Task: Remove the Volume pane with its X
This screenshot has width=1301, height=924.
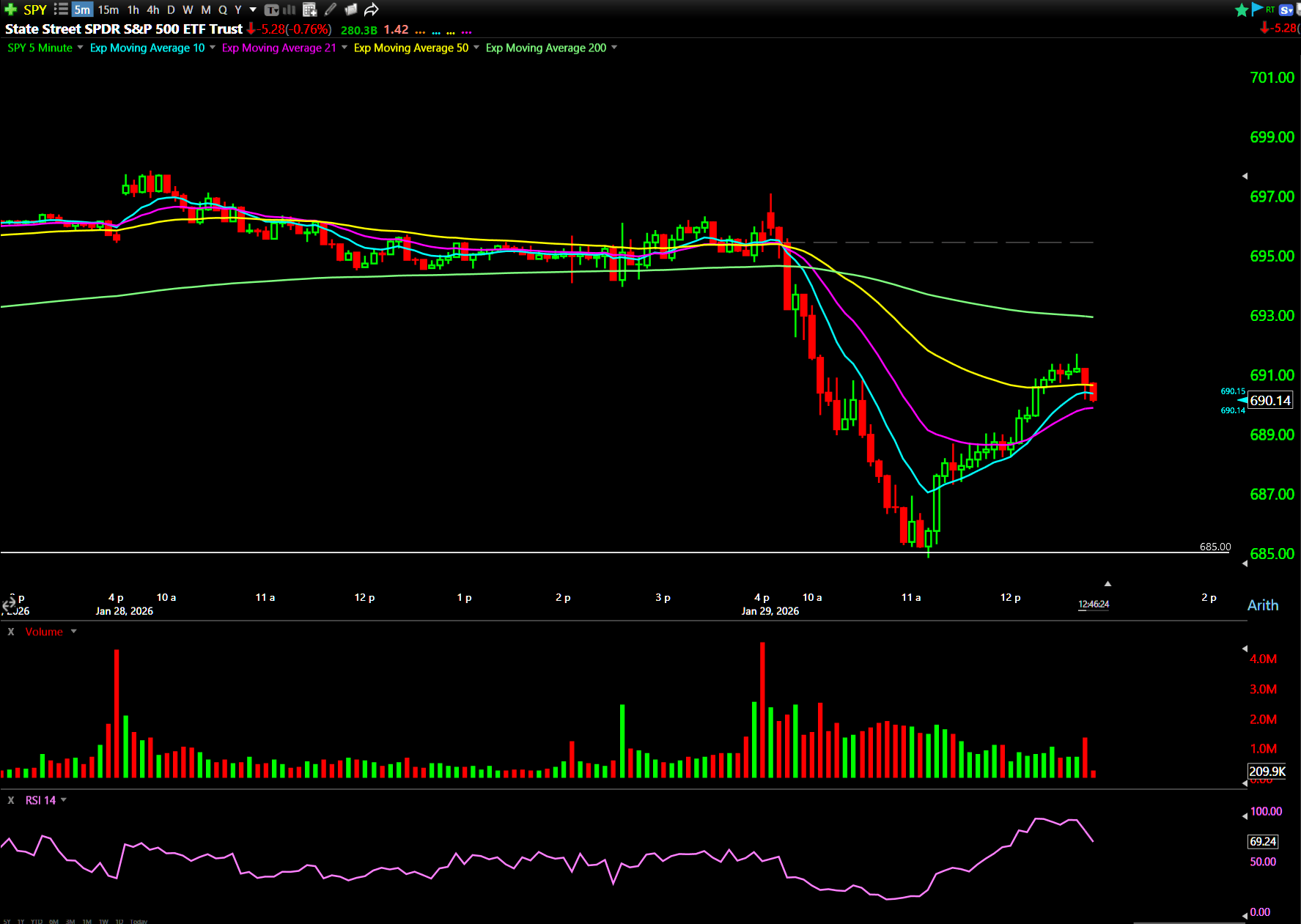Action: pos(11,632)
